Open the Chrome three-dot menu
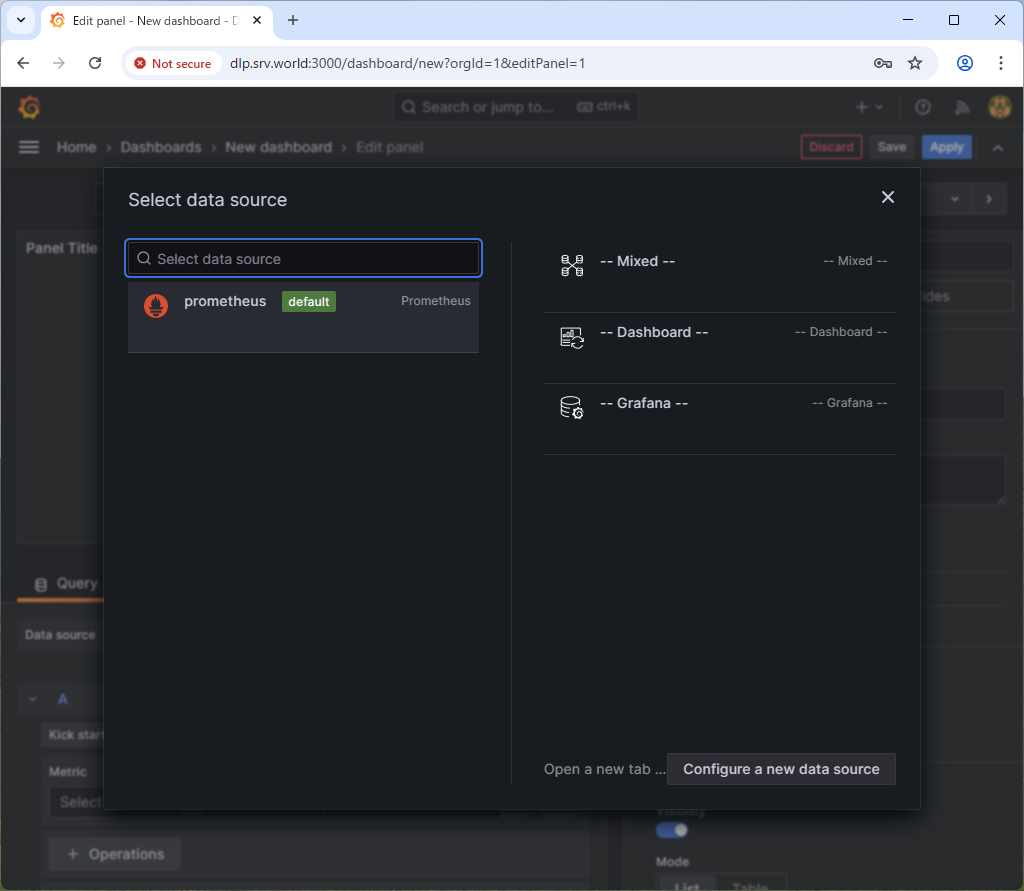The height and width of the screenshot is (891, 1024). 1000,63
